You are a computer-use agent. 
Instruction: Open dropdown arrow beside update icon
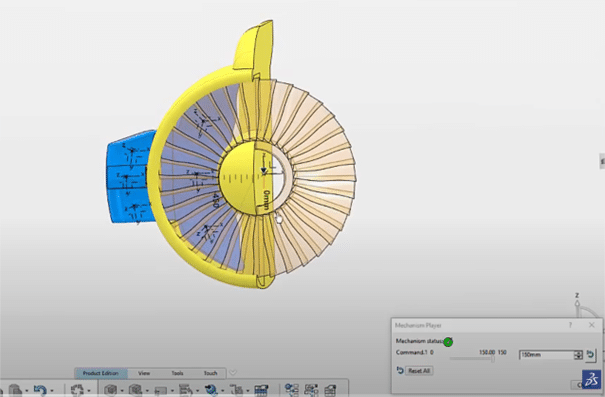(89, 391)
